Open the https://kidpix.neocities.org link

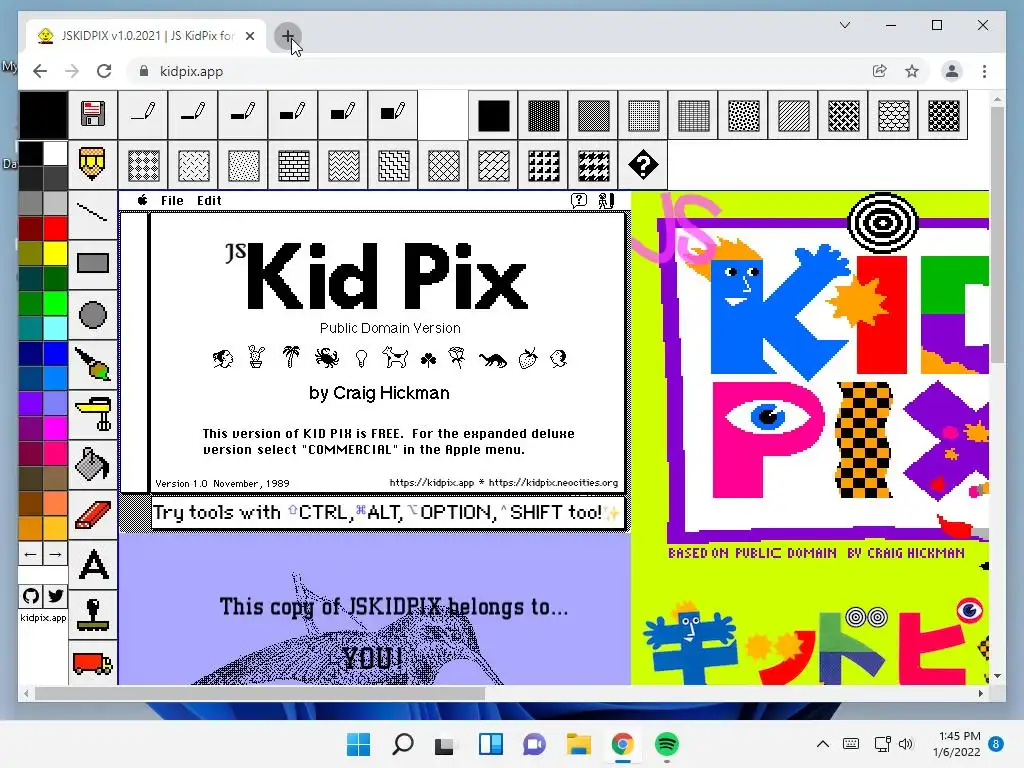pyautogui.click(x=553, y=483)
